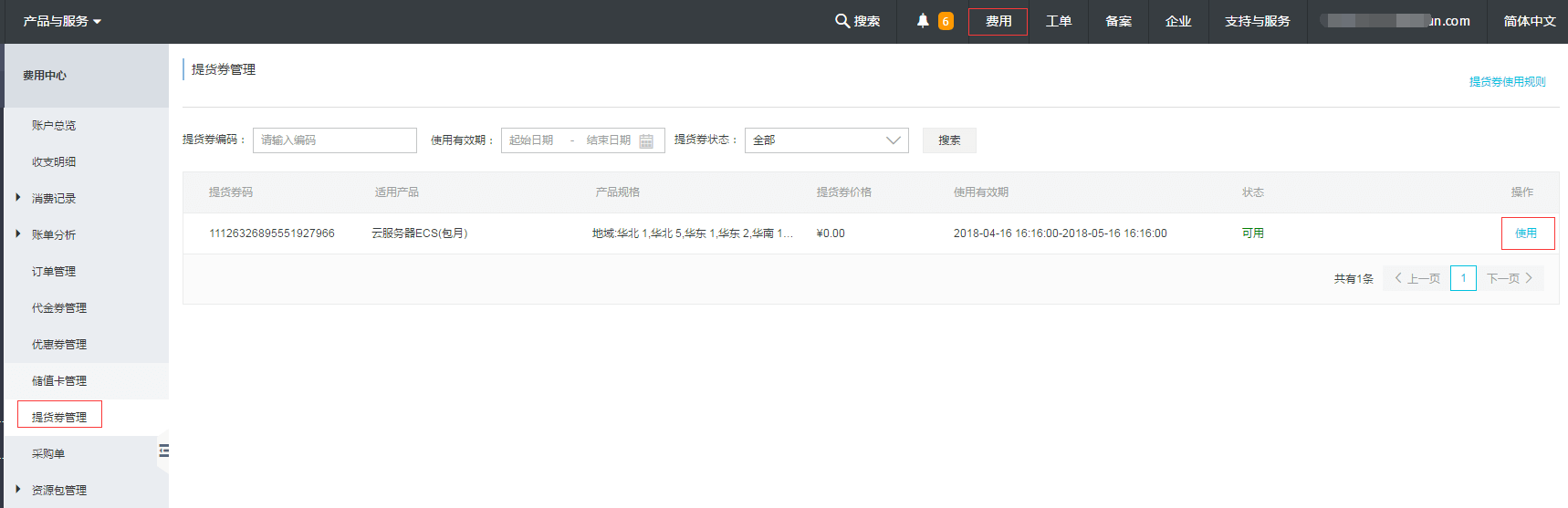The image size is (1568, 508).
Task: Open the 工单 top menu
Action: pyautogui.click(x=1058, y=21)
